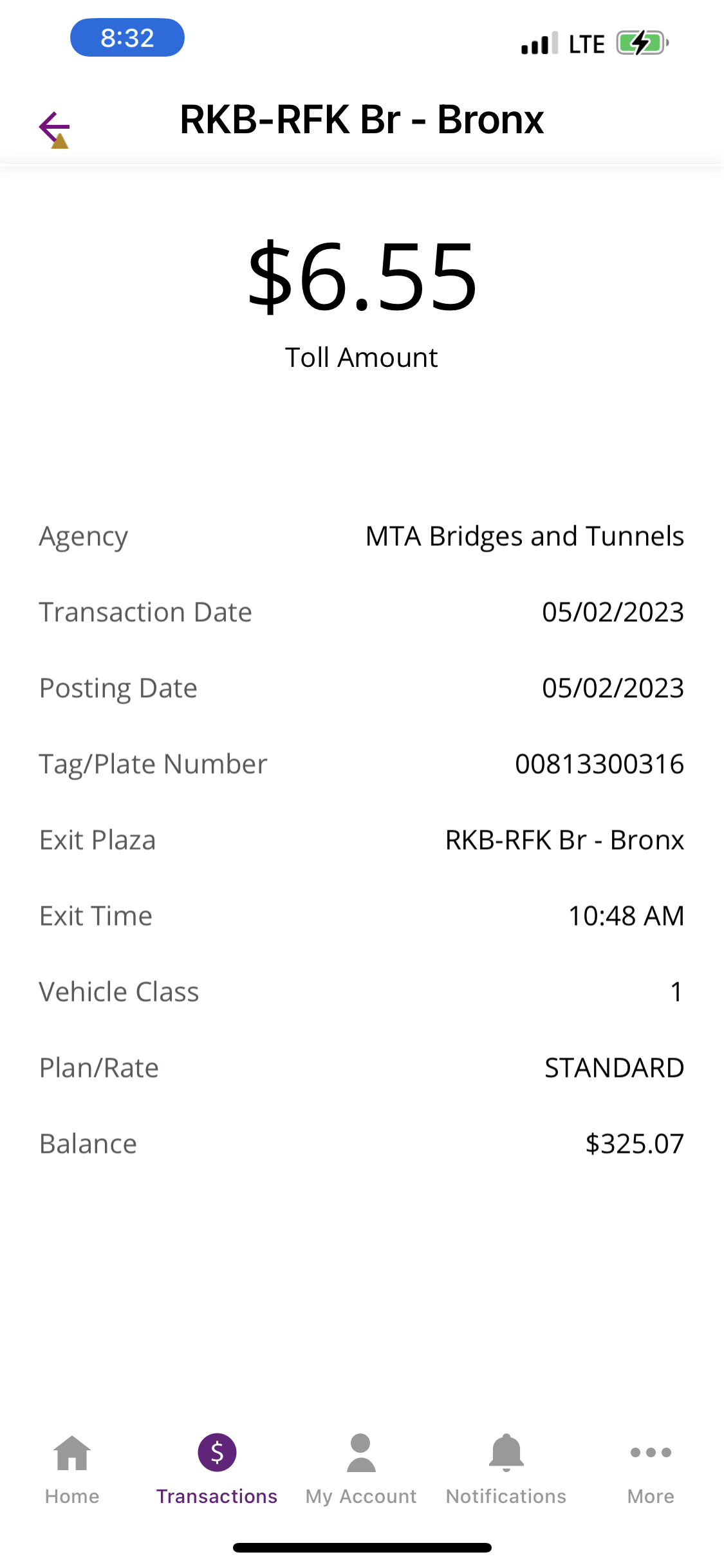Viewport: 724px width, 1568px height.
Task: Tap the Exit Time 10:48 AM value
Action: 626,916
